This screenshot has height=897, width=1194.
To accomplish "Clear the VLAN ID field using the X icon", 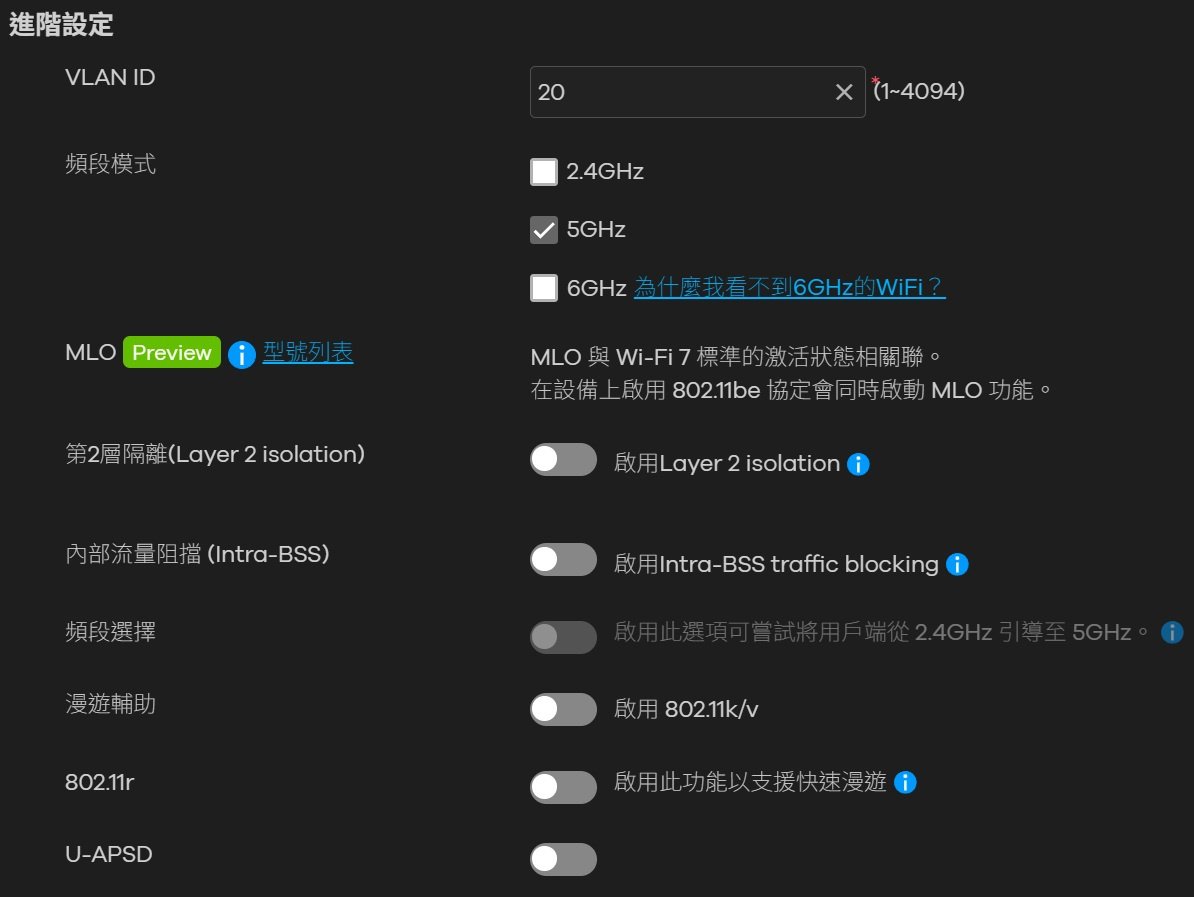I will coord(843,91).
